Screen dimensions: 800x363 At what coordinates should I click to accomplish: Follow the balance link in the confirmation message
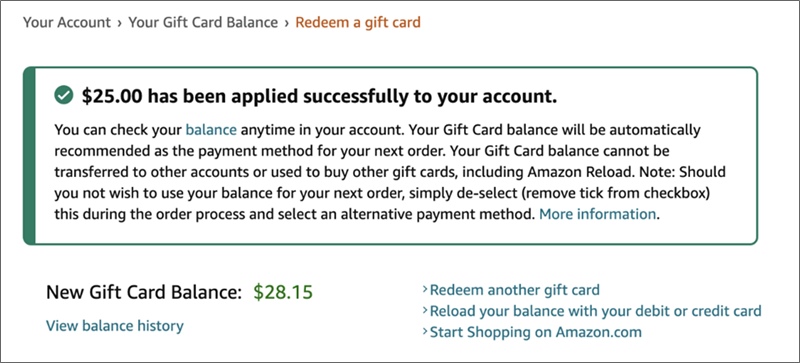pos(211,130)
